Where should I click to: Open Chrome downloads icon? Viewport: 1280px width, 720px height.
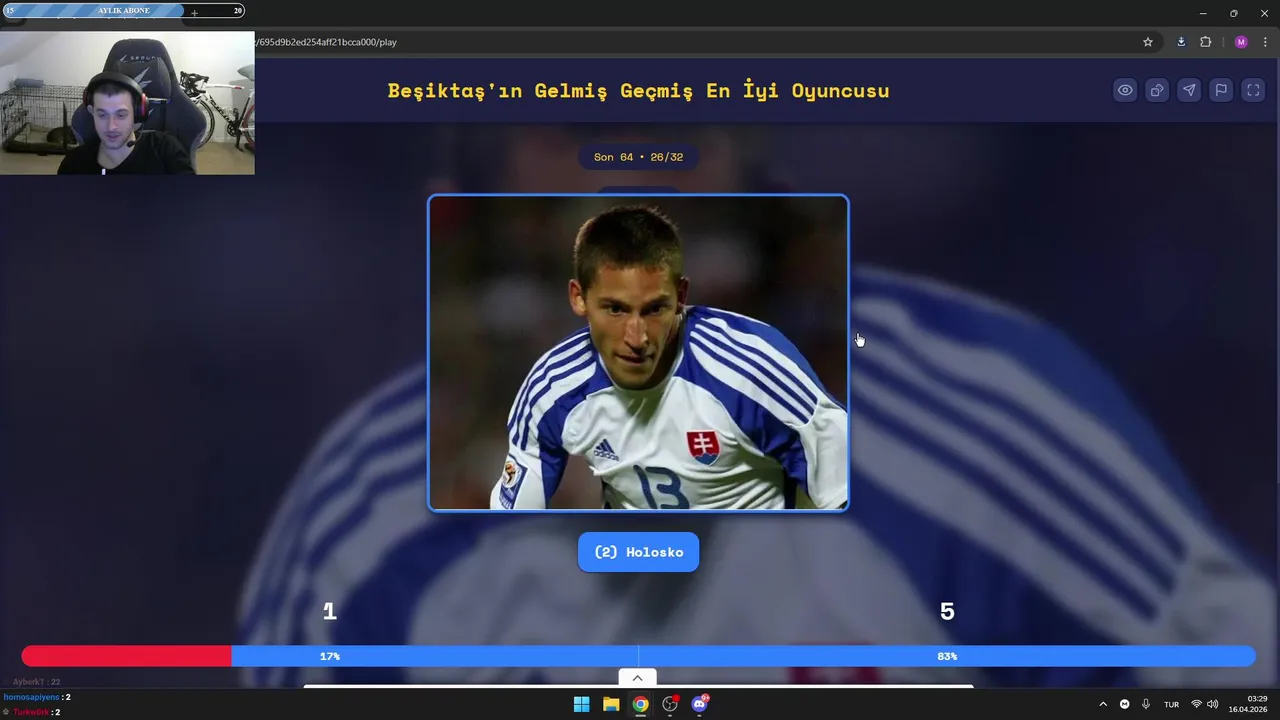click(1181, 42)
